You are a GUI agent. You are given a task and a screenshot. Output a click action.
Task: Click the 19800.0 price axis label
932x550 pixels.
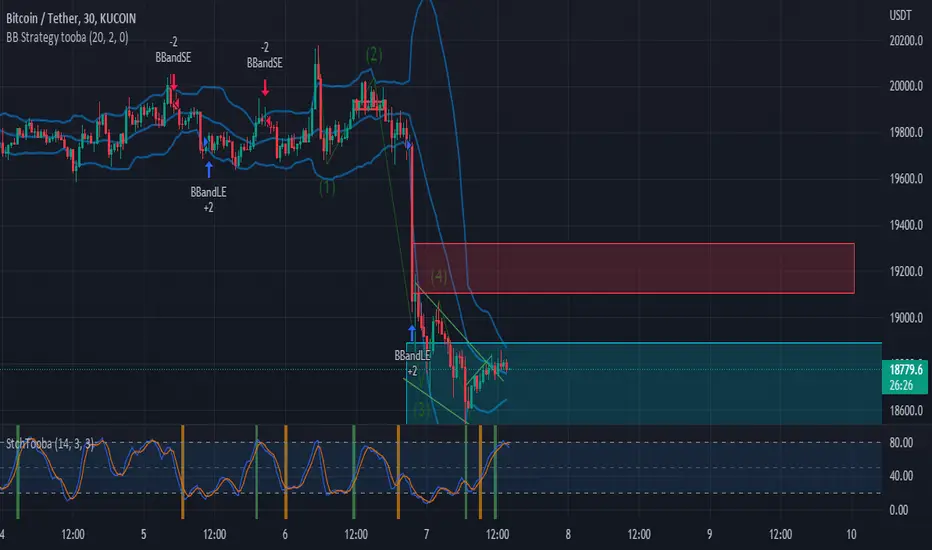[x=906, y=133]
